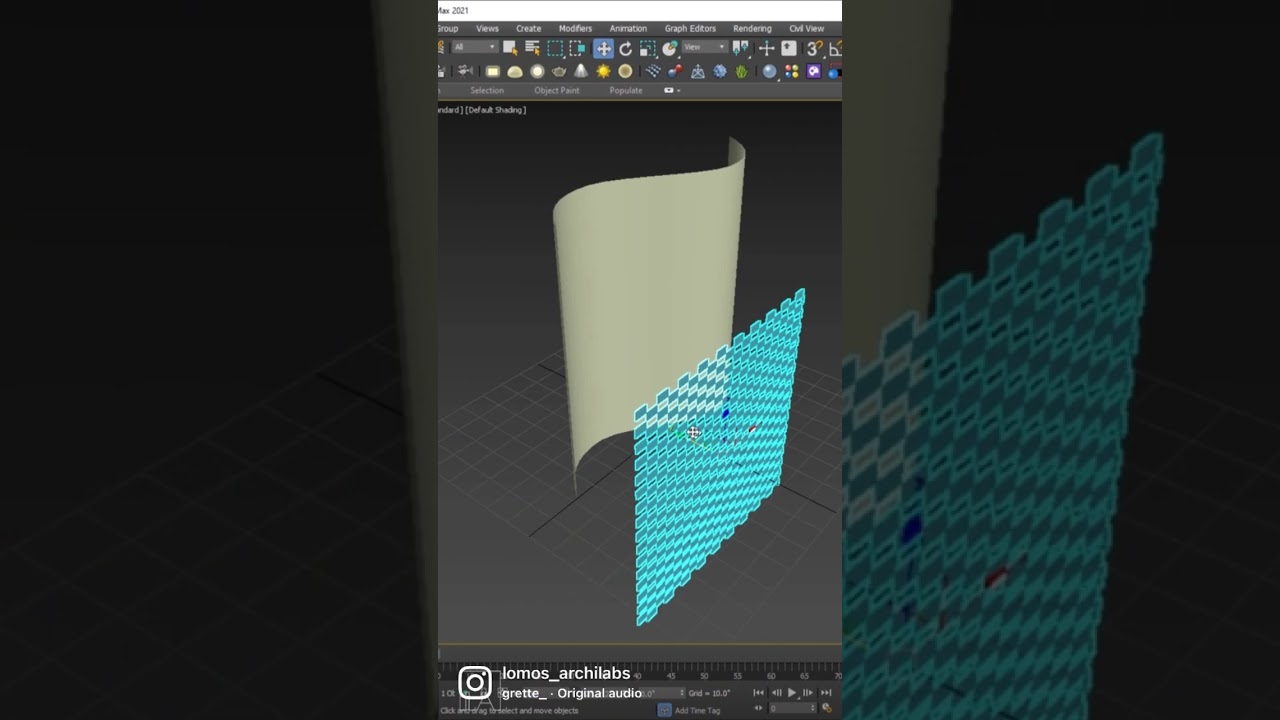The height and width of the screenshot is (720, 1280).
Task: Activate the Select and Scale tool
Action: tap(648, 48)
